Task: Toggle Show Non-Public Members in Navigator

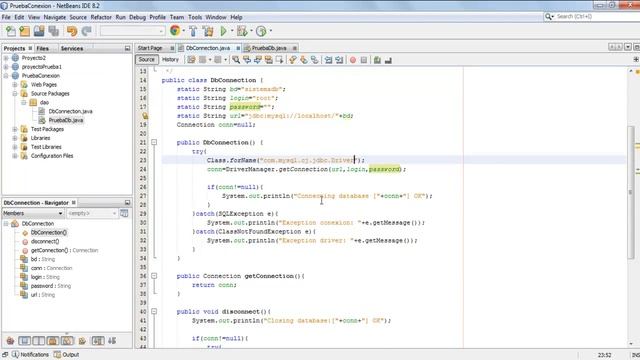Action: (53, 340)
